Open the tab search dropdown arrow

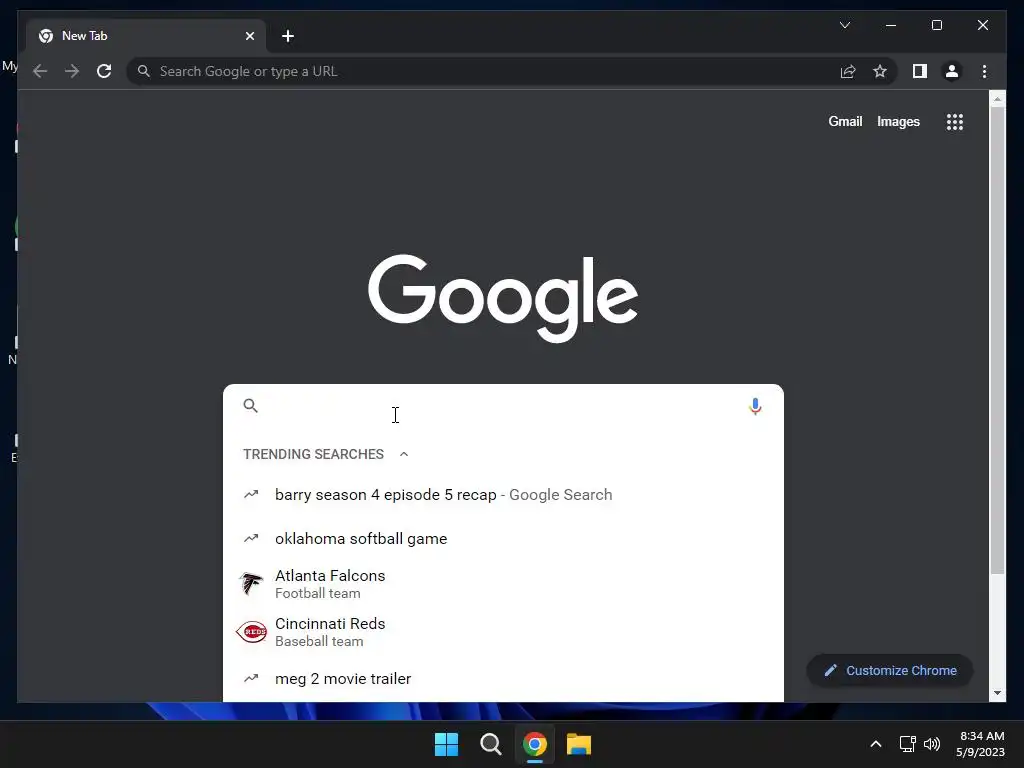coord(844,25)
